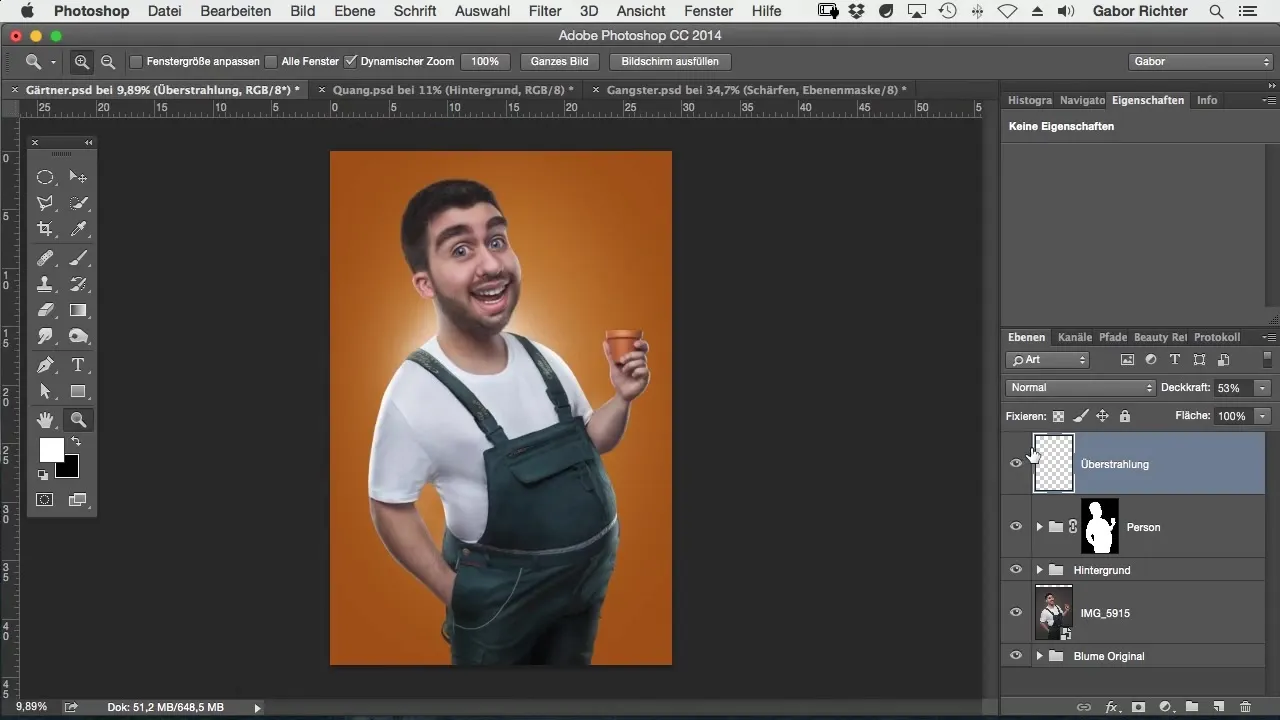Open the Layers panel flyout menu

1269,338
